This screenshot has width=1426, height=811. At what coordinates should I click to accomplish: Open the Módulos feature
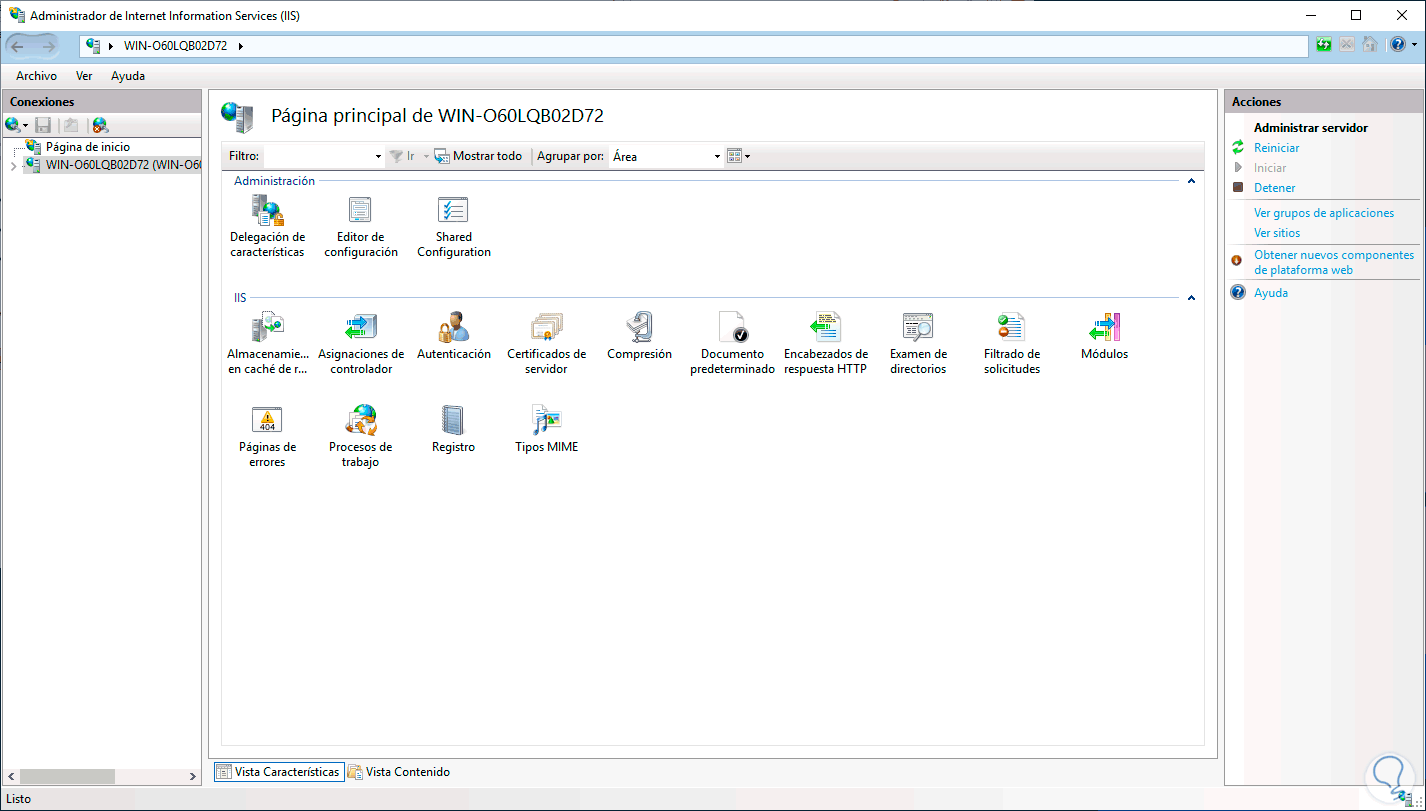pyautogui.click(x=1105, y=336)
